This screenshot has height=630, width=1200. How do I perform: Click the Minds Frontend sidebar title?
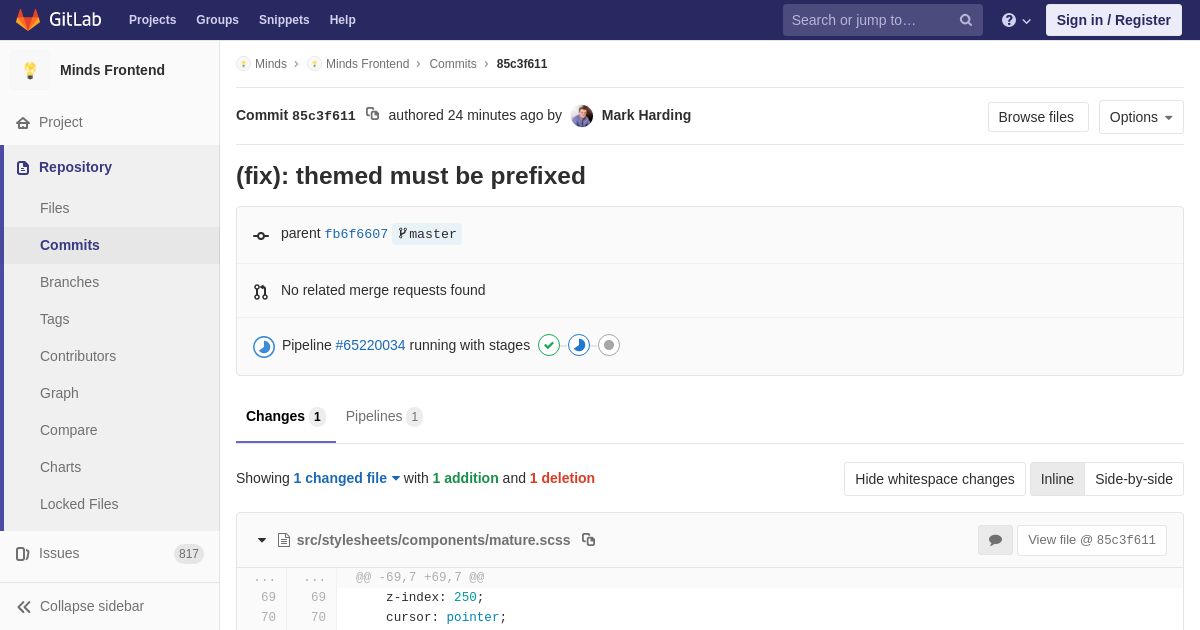coord(112,70)
